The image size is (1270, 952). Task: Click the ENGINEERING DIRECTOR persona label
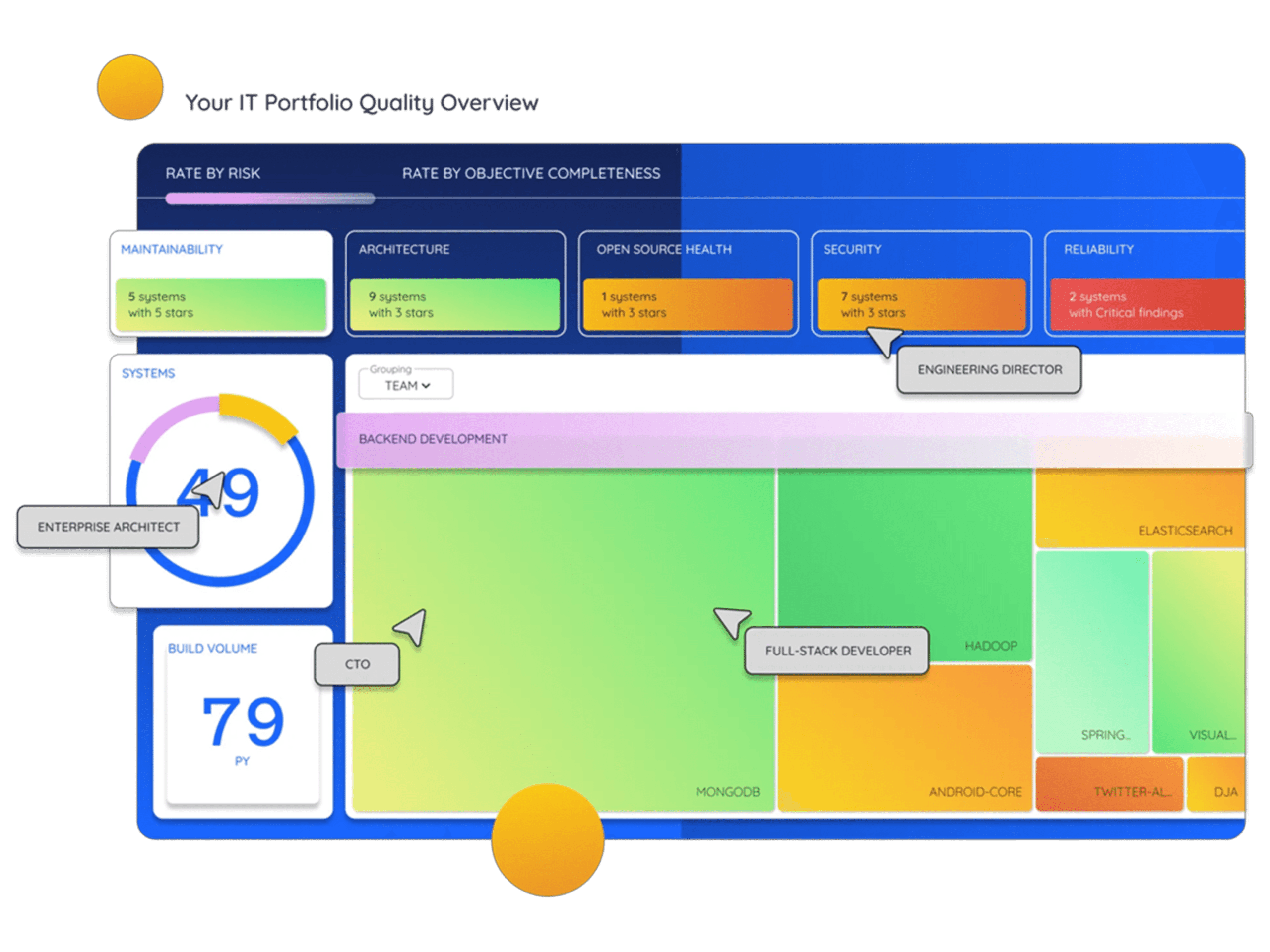(989, 370)
